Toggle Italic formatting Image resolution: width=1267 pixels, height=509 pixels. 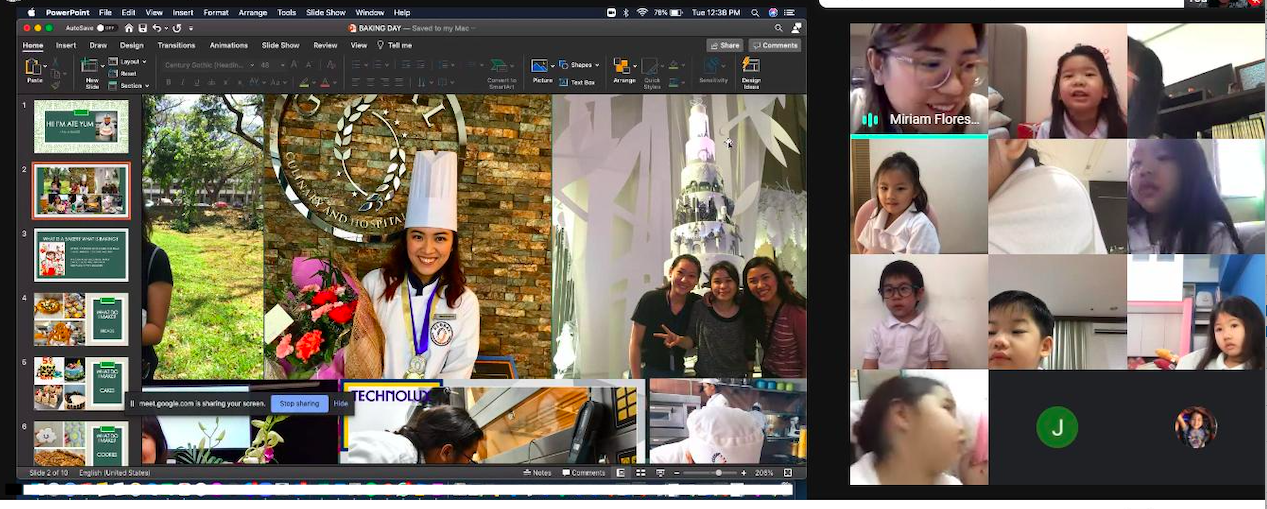pyautogui.click(x=182, y=83)
